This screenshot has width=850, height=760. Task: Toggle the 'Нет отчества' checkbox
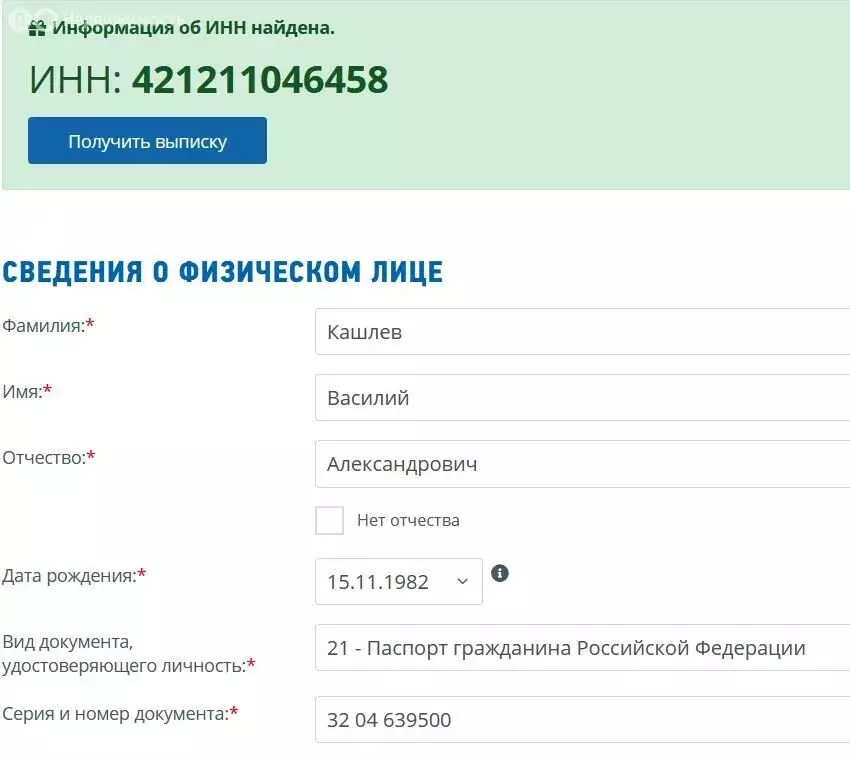click(329, 520)
